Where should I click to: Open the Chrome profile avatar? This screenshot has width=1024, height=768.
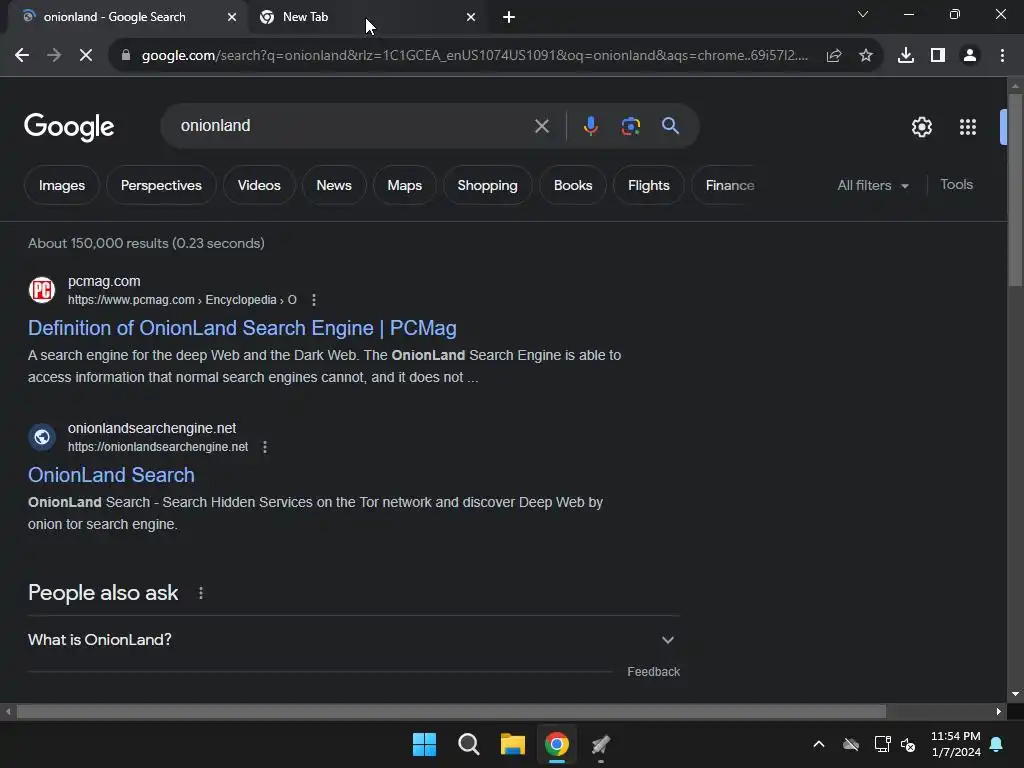pos(970,56)
